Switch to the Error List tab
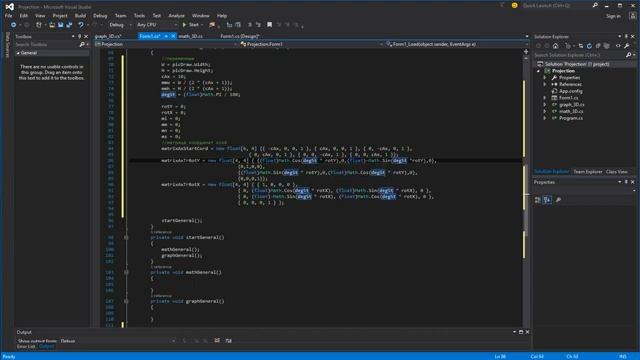Screen dimensions: 640x360 [x=26, y=347]
